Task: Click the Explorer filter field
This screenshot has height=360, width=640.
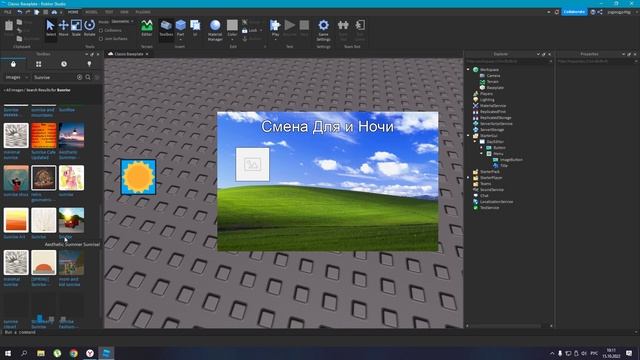Action: pyautogui.click(x=509, y=61)
